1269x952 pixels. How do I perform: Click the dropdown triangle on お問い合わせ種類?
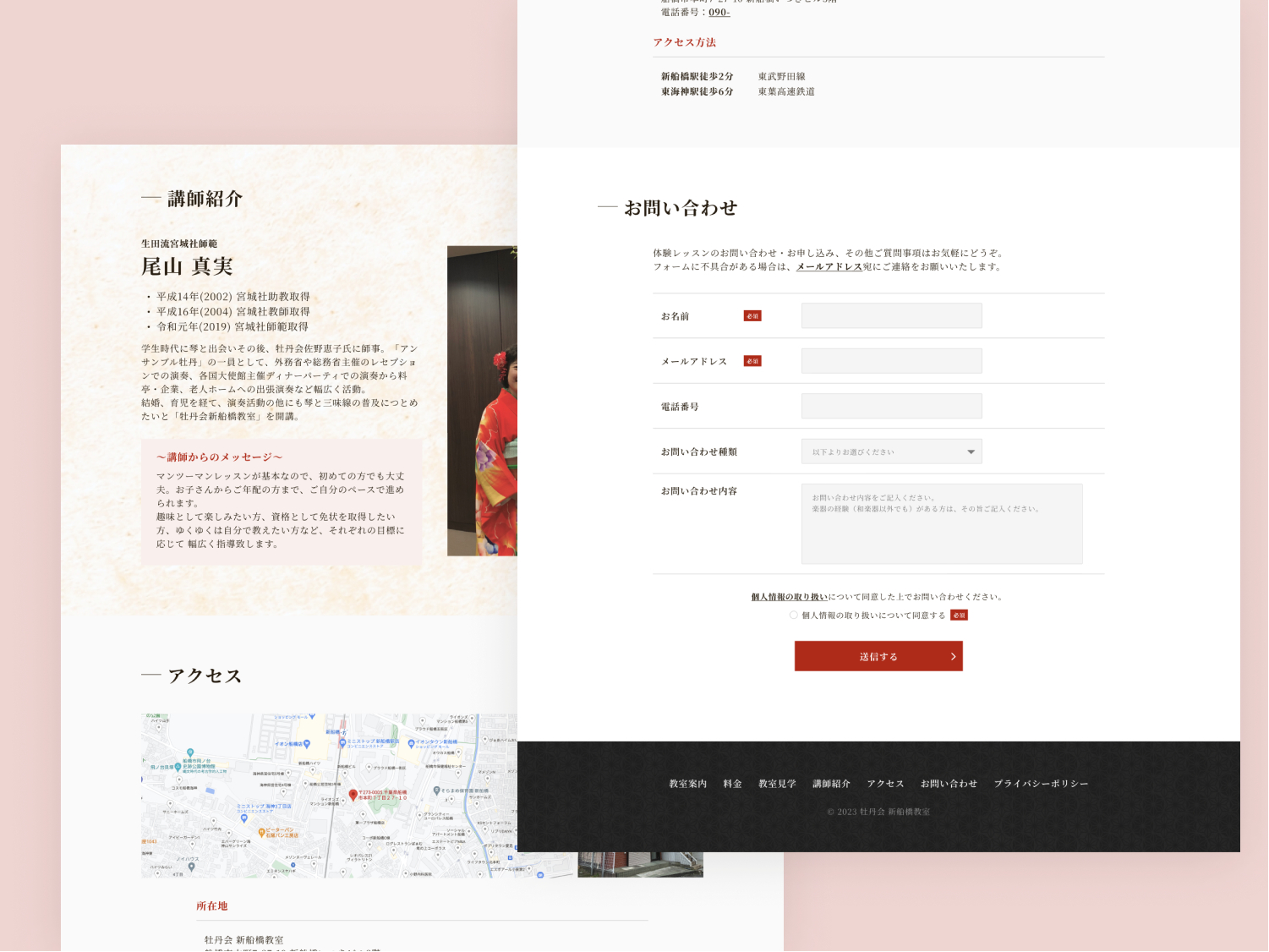pos(971,451)
